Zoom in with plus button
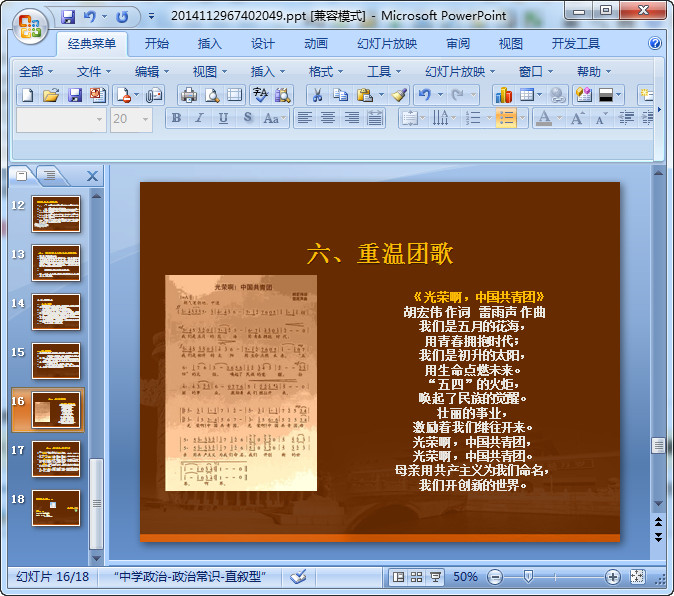674x596 pixels. (612, 577)
